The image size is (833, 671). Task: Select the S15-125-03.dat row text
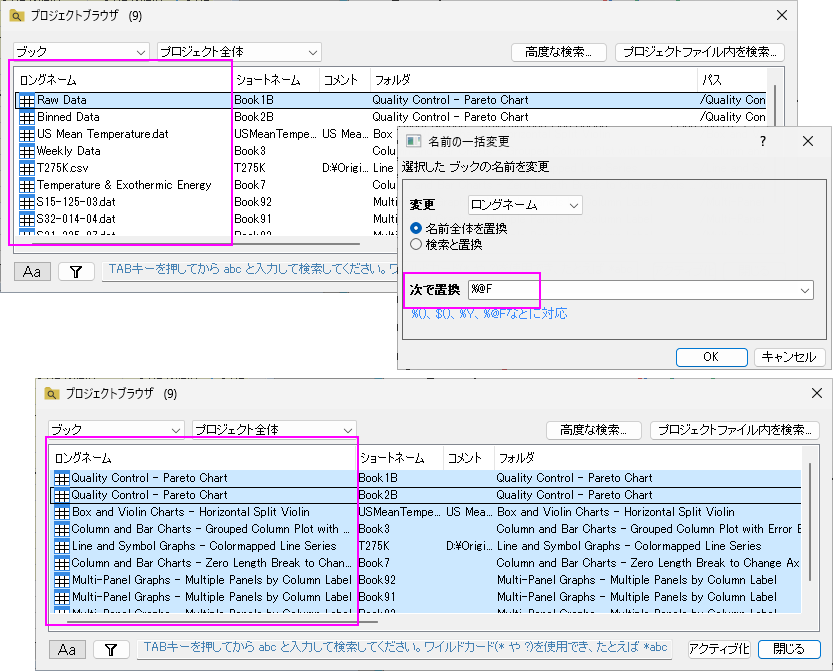[76, 202]
